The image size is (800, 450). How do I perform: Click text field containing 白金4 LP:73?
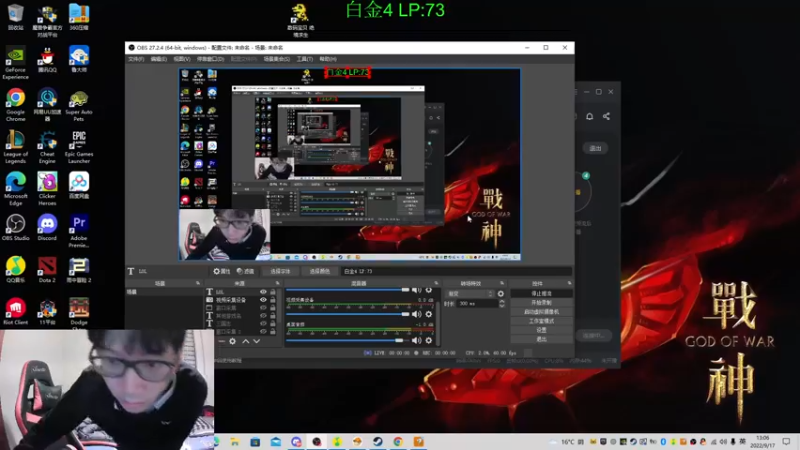(457, 271)
